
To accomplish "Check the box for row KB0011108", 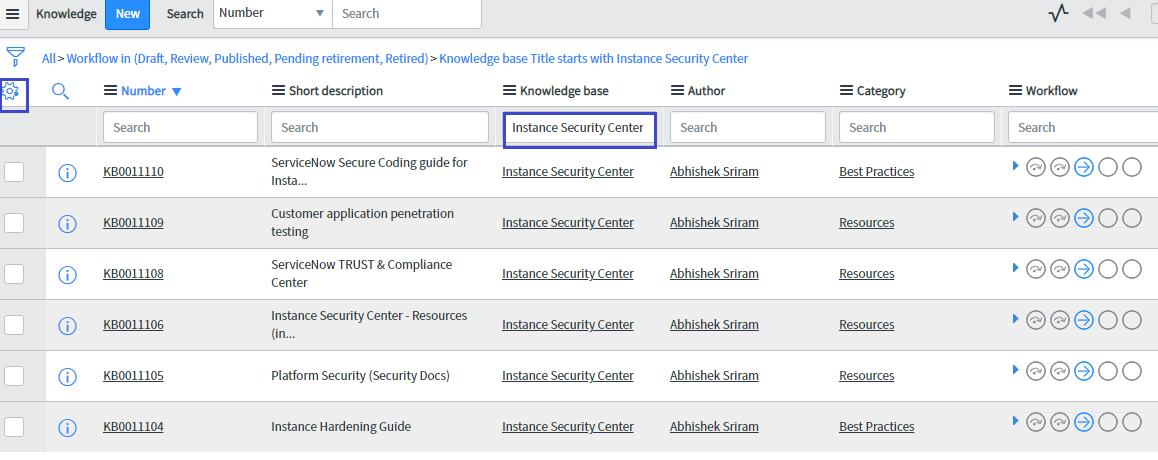I will [14, 273].
